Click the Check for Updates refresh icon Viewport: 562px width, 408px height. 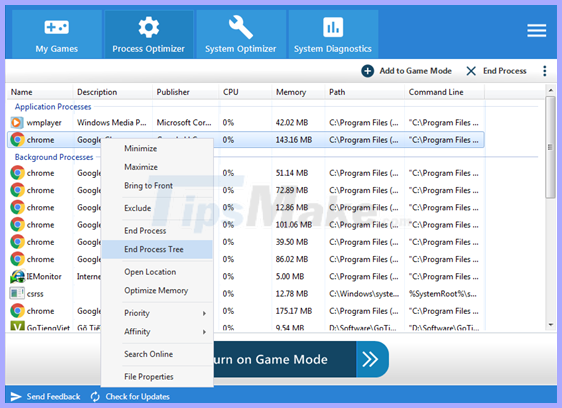pyautogui.click(x=95, y=397)
